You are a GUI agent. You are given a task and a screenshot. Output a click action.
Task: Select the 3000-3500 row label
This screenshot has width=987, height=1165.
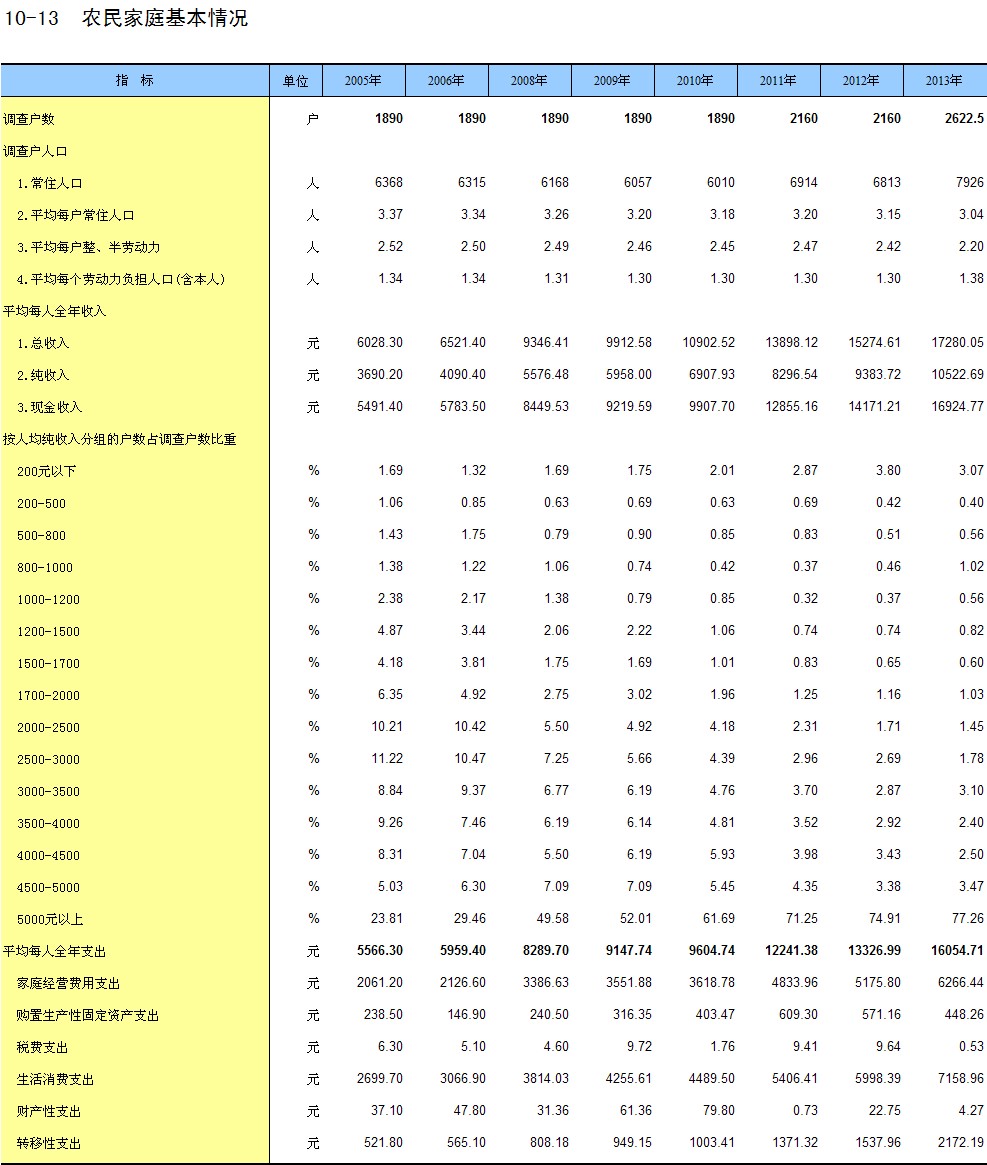coord(48,791)
